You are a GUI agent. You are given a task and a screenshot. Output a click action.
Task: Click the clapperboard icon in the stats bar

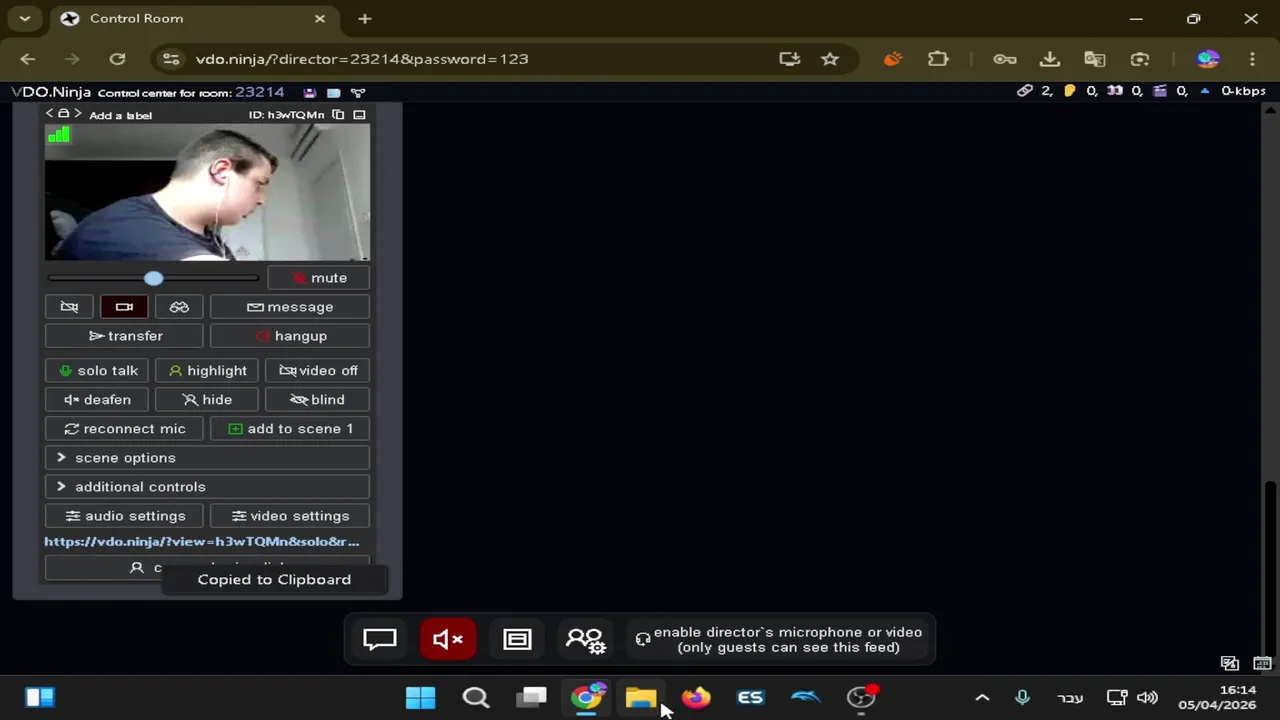pos(1159,91)
